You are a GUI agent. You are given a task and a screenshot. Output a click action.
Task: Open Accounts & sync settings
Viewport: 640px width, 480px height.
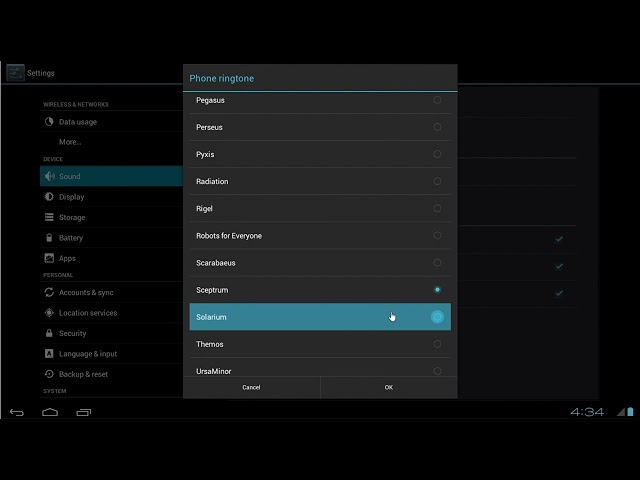coord(111,292)
